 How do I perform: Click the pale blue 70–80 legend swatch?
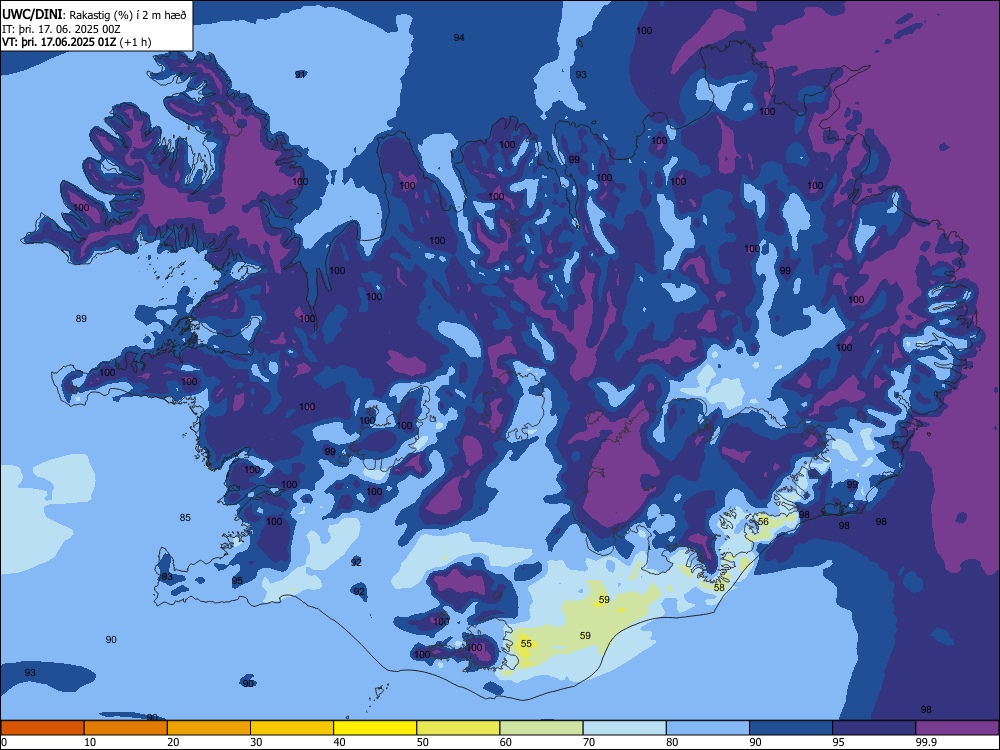click(x=624, y=728)
